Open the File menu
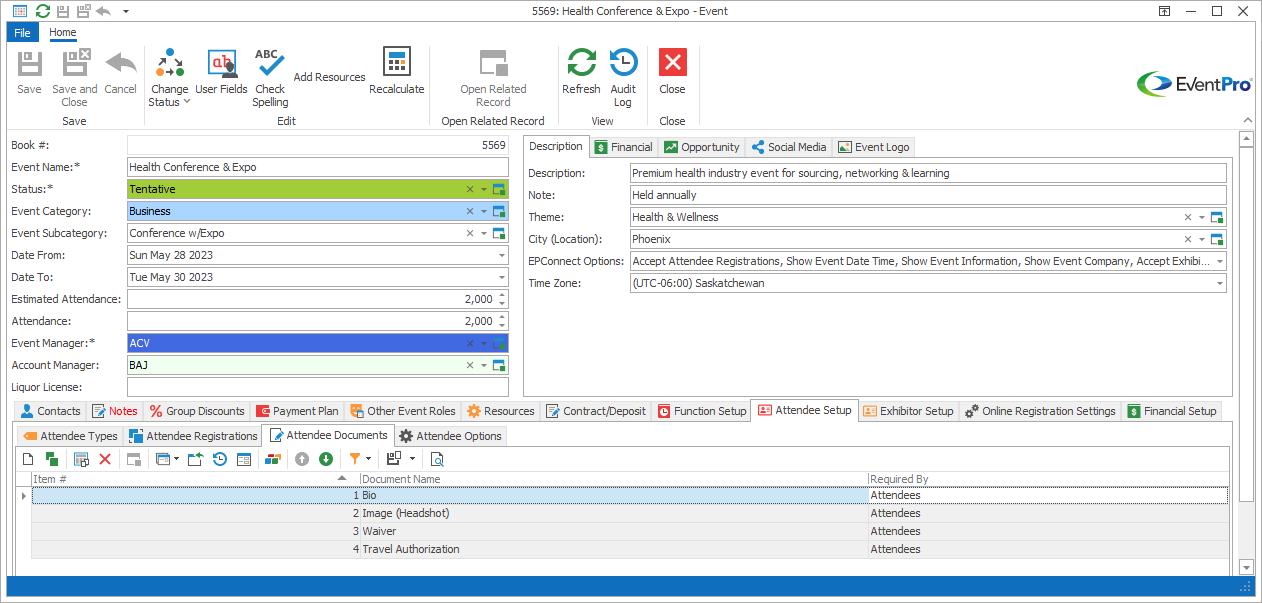The height and width of the screenshot is (603, 1262). (23, 32)
